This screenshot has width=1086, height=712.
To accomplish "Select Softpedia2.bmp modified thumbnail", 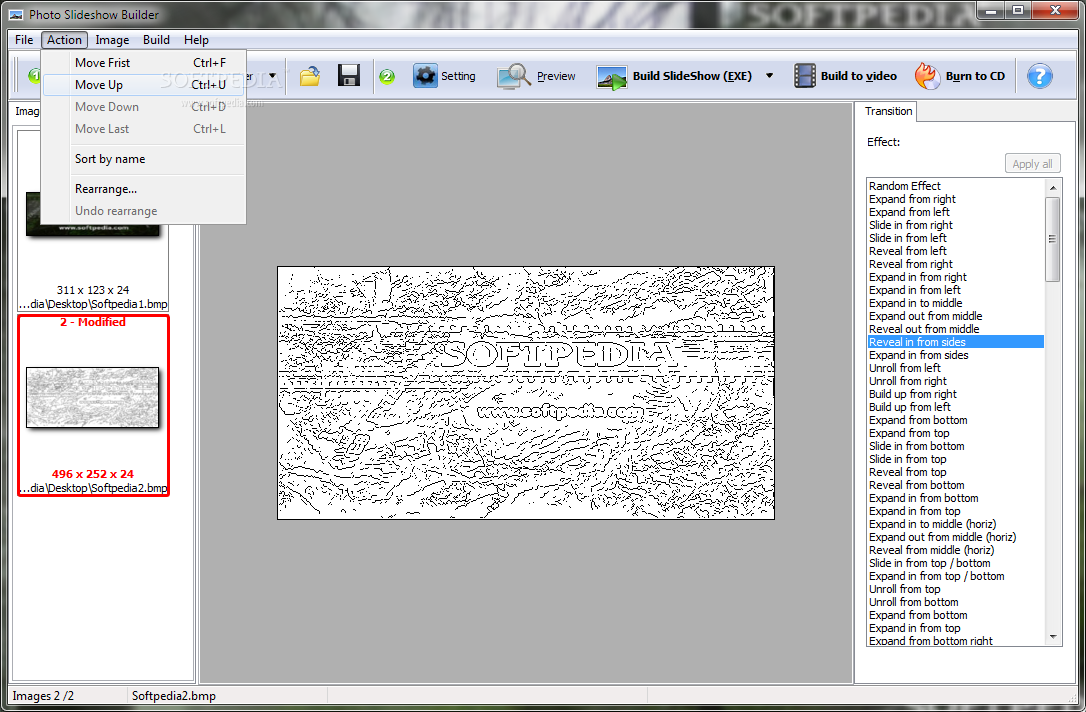I will [x=93, y=405].
